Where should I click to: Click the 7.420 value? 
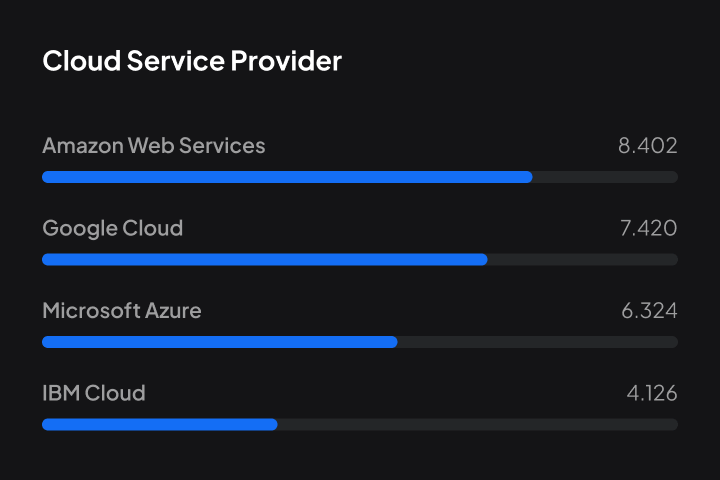649,229
